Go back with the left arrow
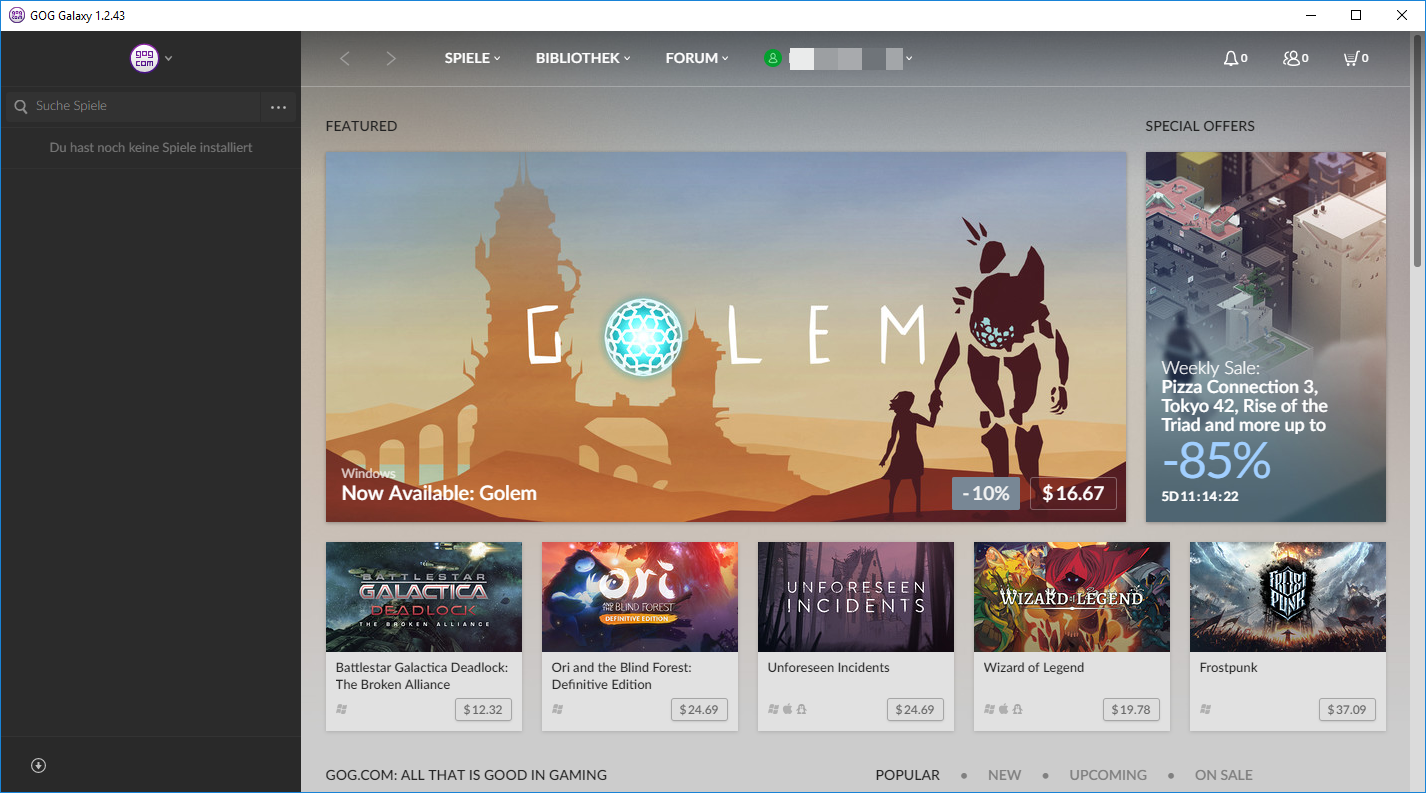The width and height of the screenshot is (1426, 793). tap(345, 59)
